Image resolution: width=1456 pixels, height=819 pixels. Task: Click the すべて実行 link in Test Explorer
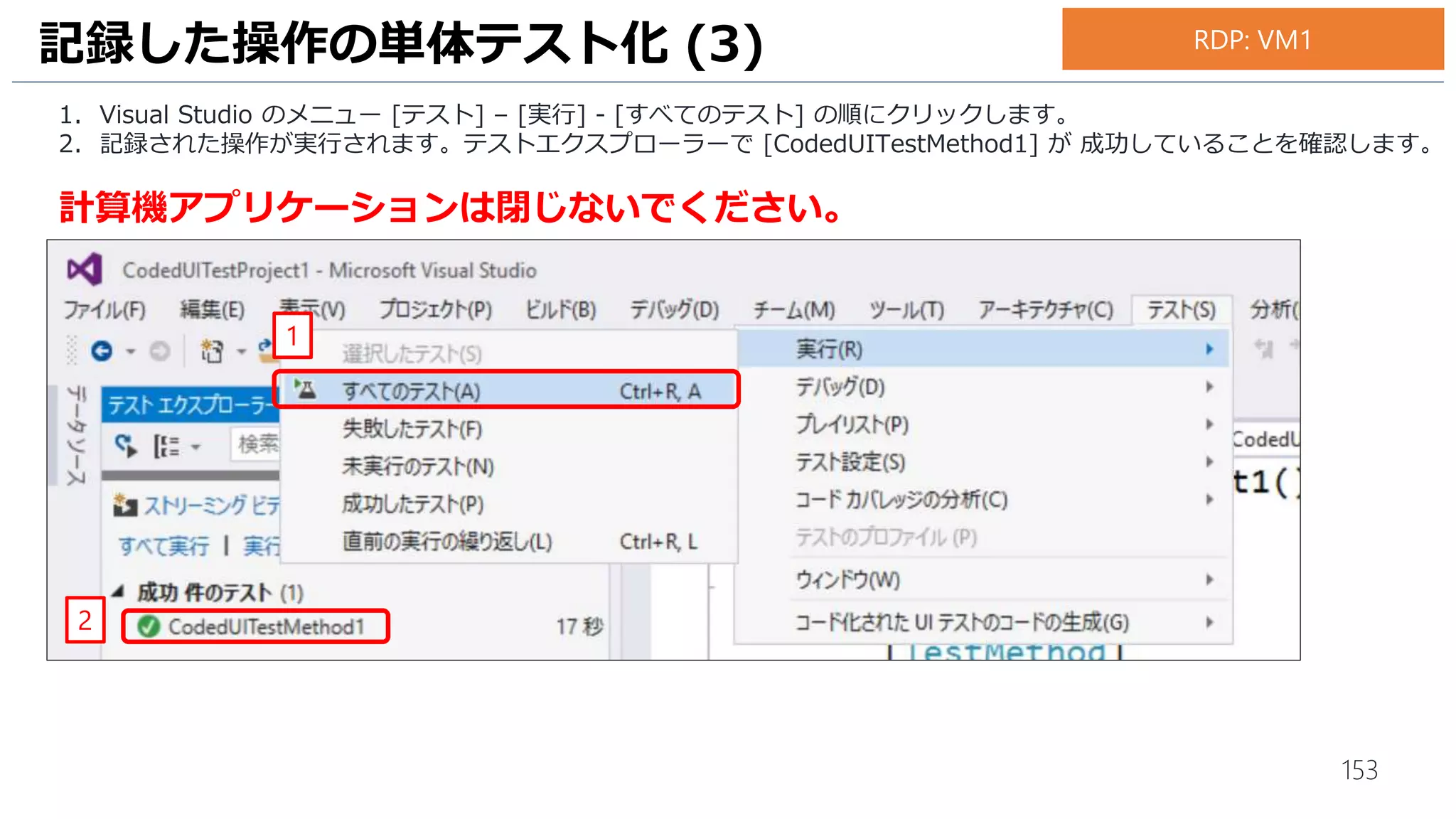[x=164, y=546]
